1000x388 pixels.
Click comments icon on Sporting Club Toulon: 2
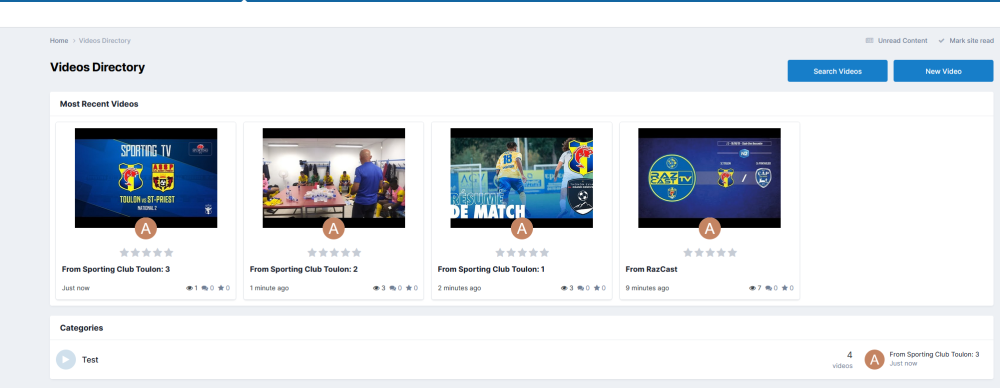pyautogui.click(x=392, y=288)
